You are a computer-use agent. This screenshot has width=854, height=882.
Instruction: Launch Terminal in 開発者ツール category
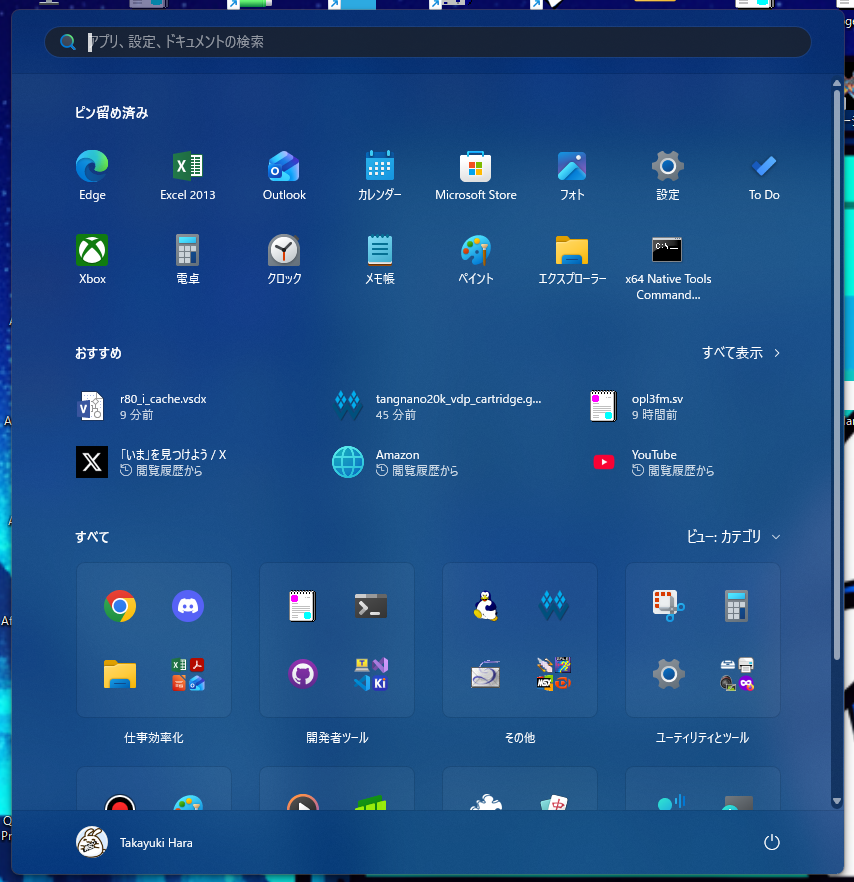(x=371, y=606)
